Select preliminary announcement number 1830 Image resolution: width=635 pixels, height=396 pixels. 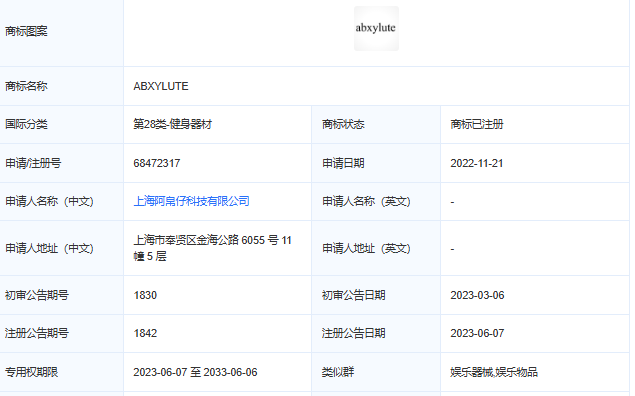[x=145, y=295]
